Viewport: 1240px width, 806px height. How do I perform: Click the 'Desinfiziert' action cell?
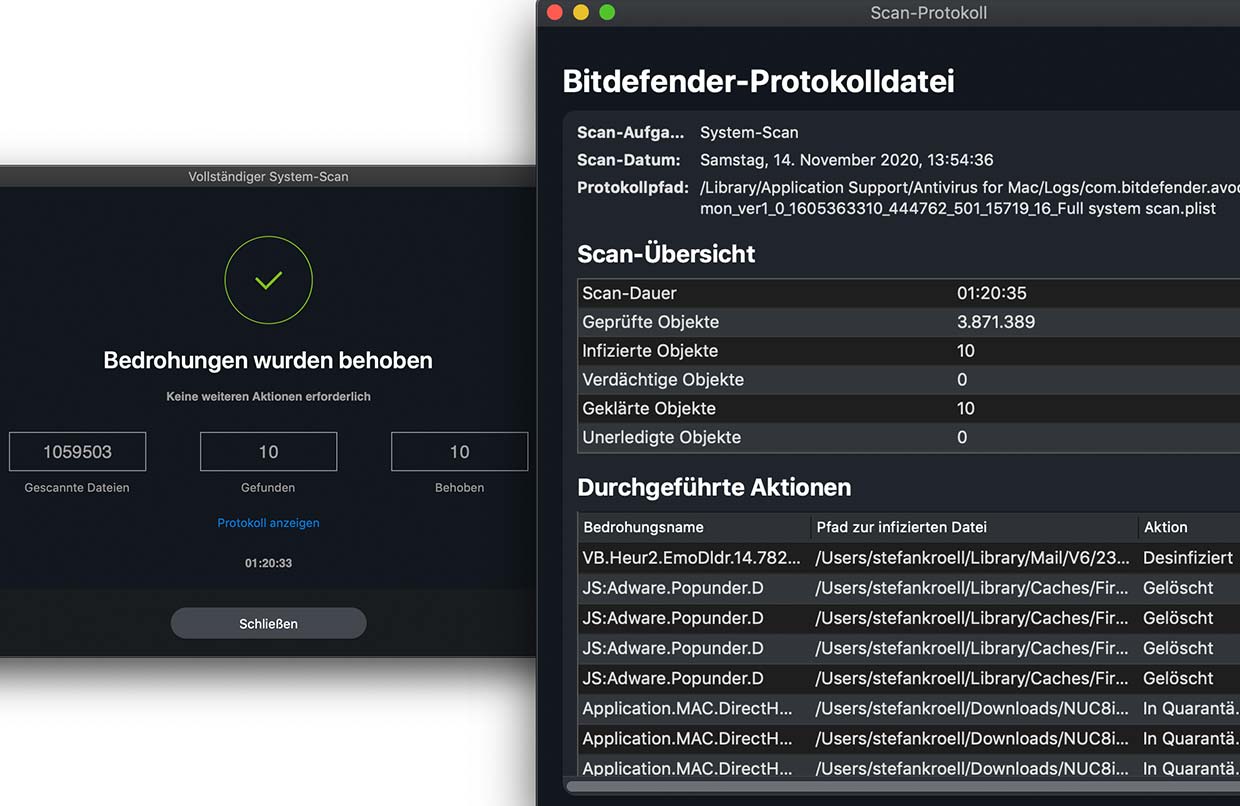coord(1188,558)
